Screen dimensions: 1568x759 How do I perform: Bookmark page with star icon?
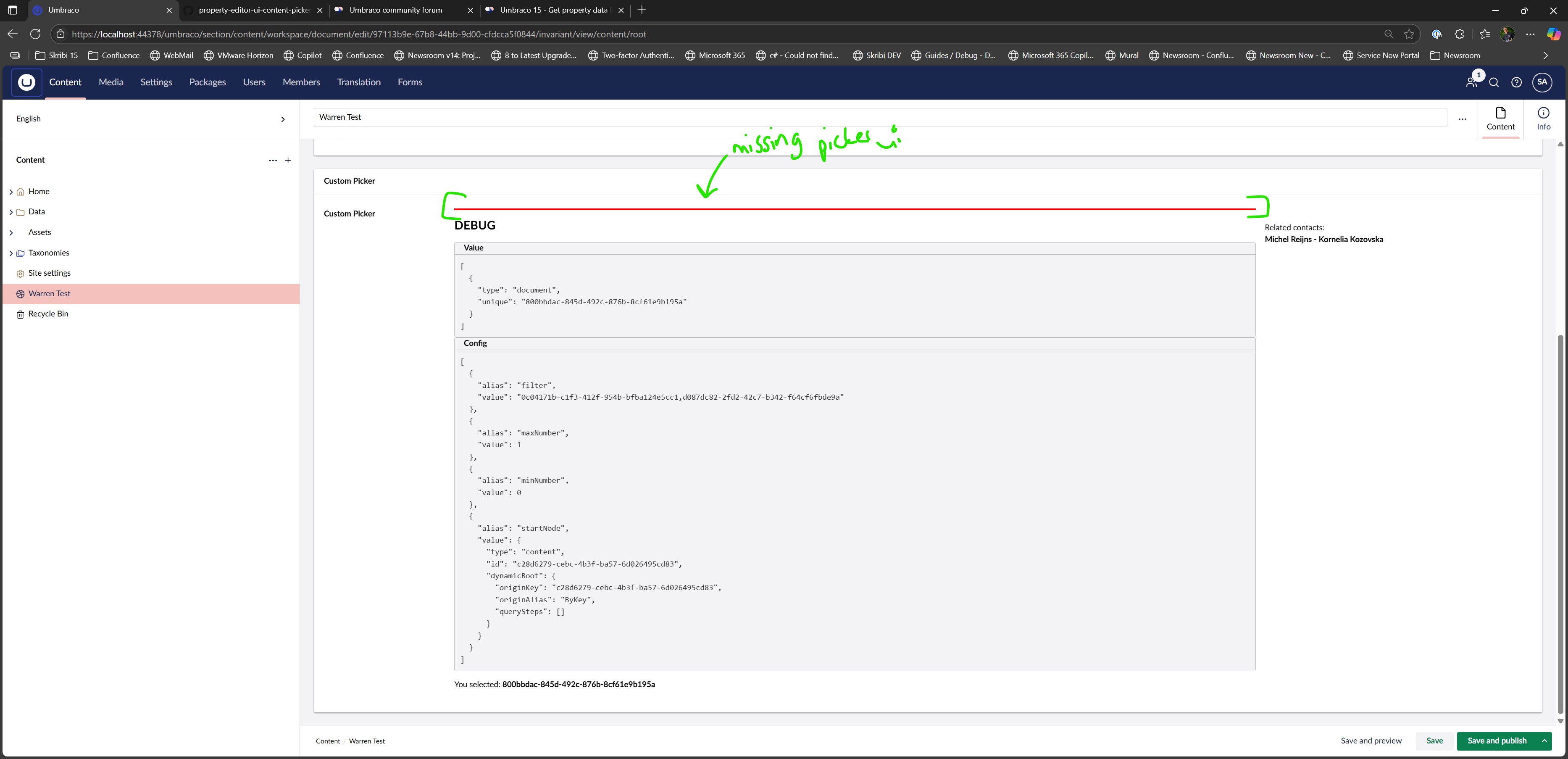[1408, 34]
